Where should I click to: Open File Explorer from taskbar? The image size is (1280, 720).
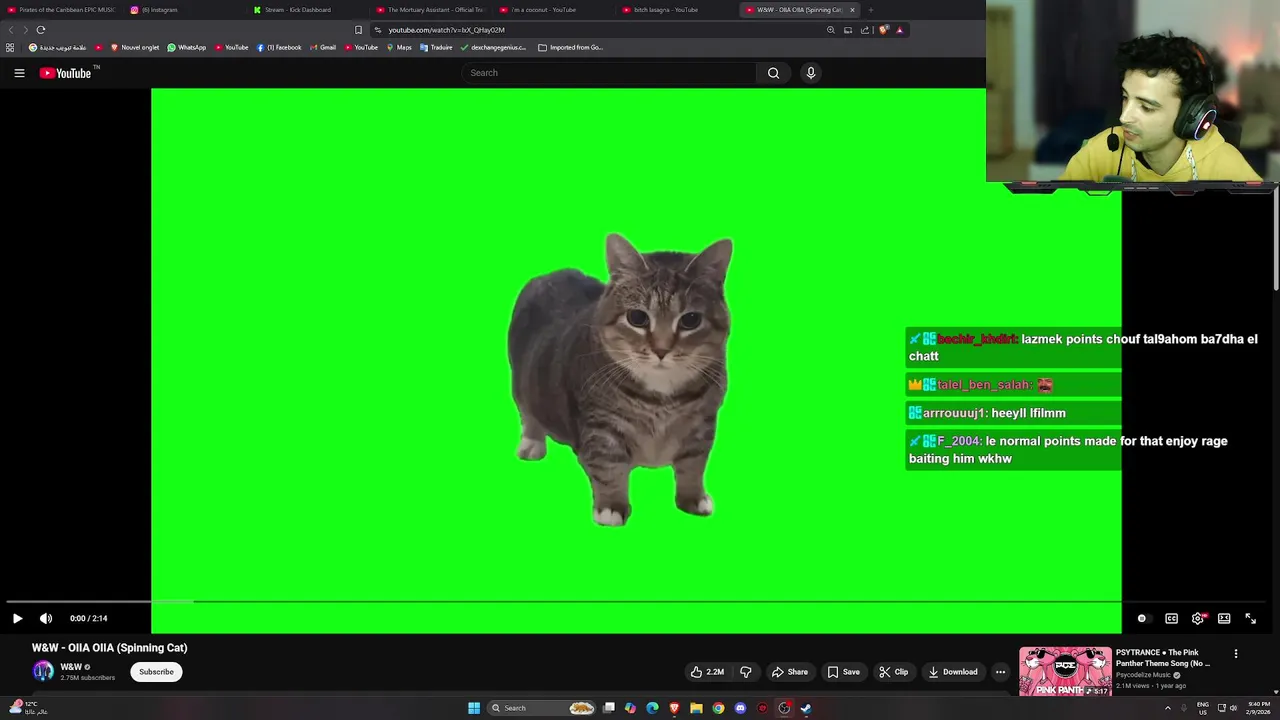696,708
